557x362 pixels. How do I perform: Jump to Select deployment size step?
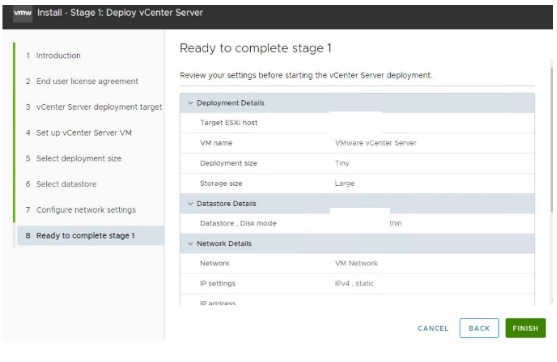point(74,158)
